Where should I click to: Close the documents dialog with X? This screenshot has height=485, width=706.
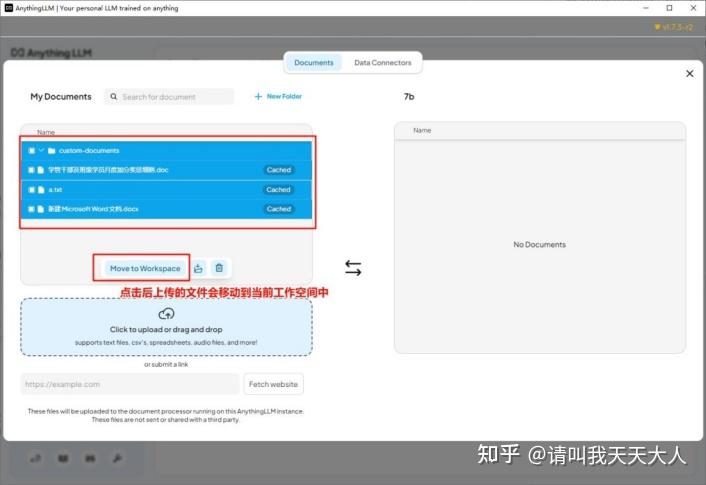point(689,73)
